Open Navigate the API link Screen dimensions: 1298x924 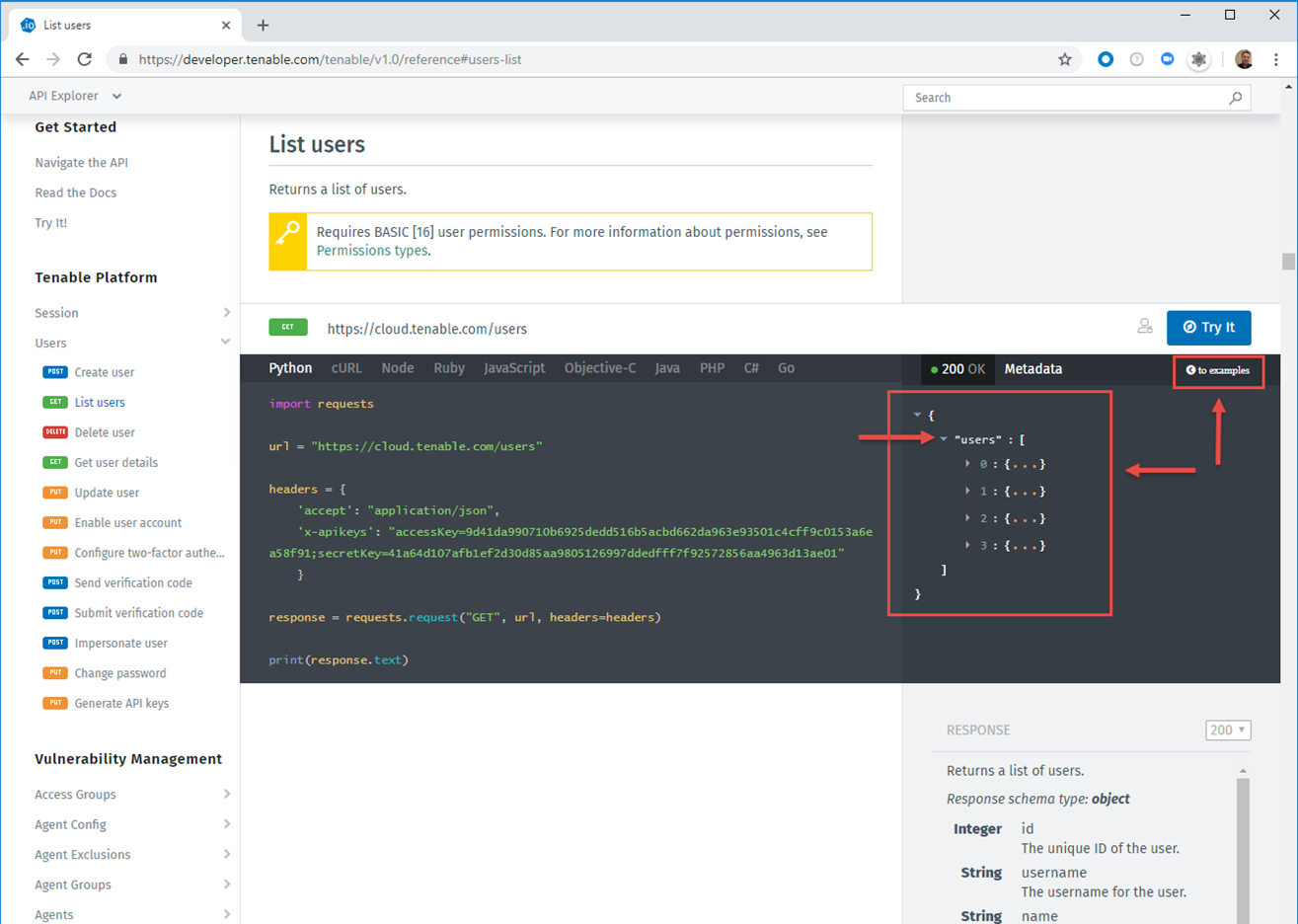81,163
